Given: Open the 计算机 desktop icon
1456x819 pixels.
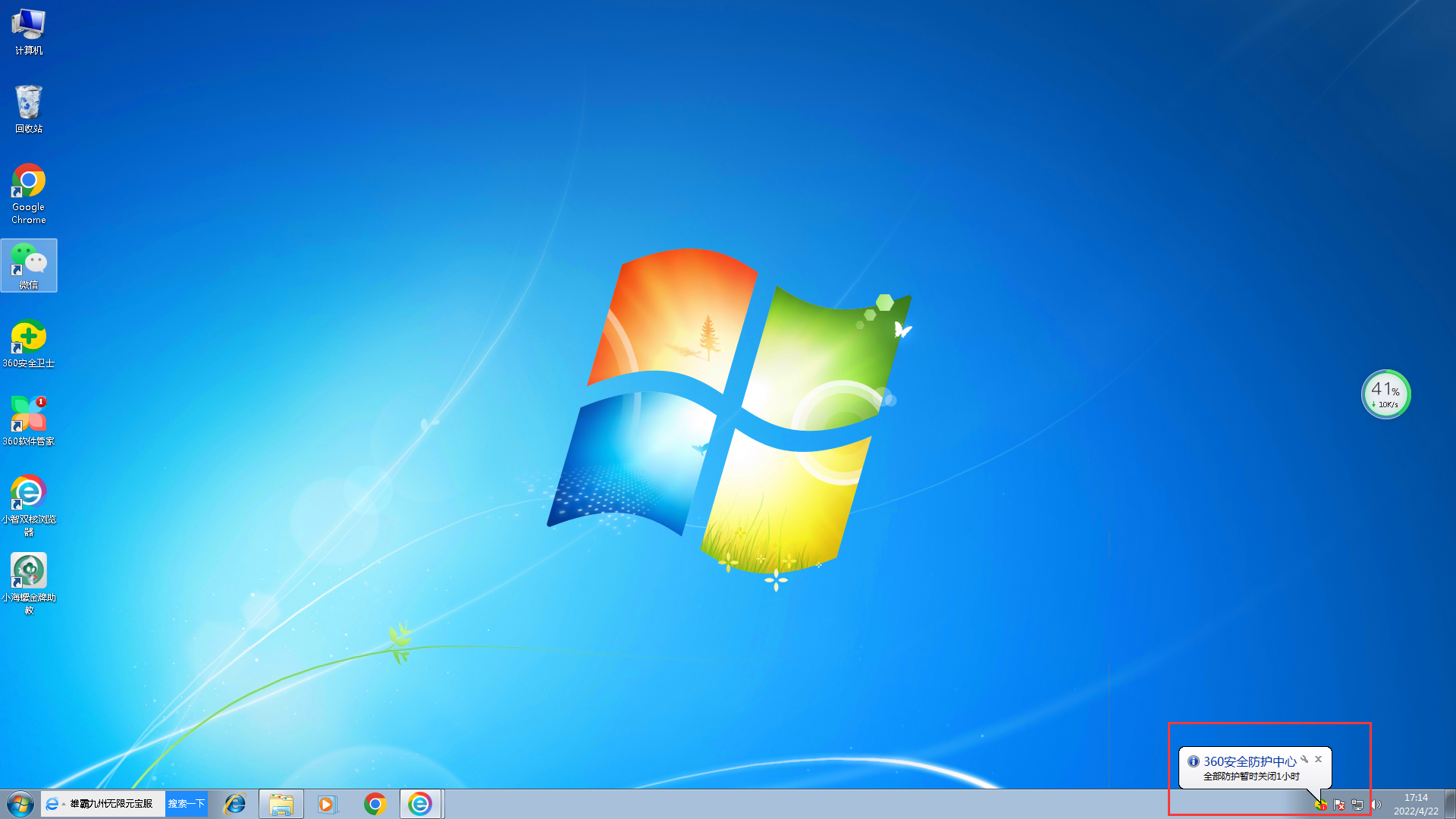Looking at the screenshot, I should point(29,30).
